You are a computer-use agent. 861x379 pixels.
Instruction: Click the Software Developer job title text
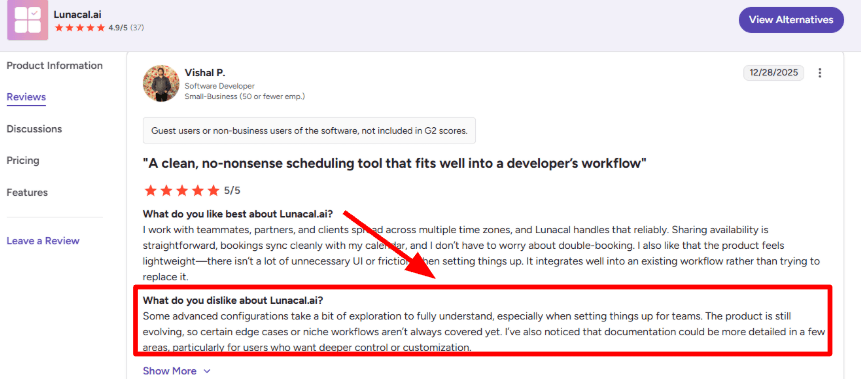(220, 86)
